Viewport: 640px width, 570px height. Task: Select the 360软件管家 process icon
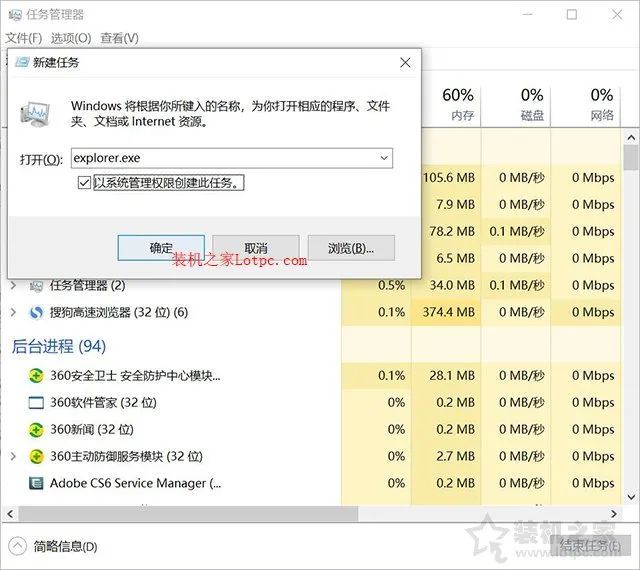click(36, 403)
